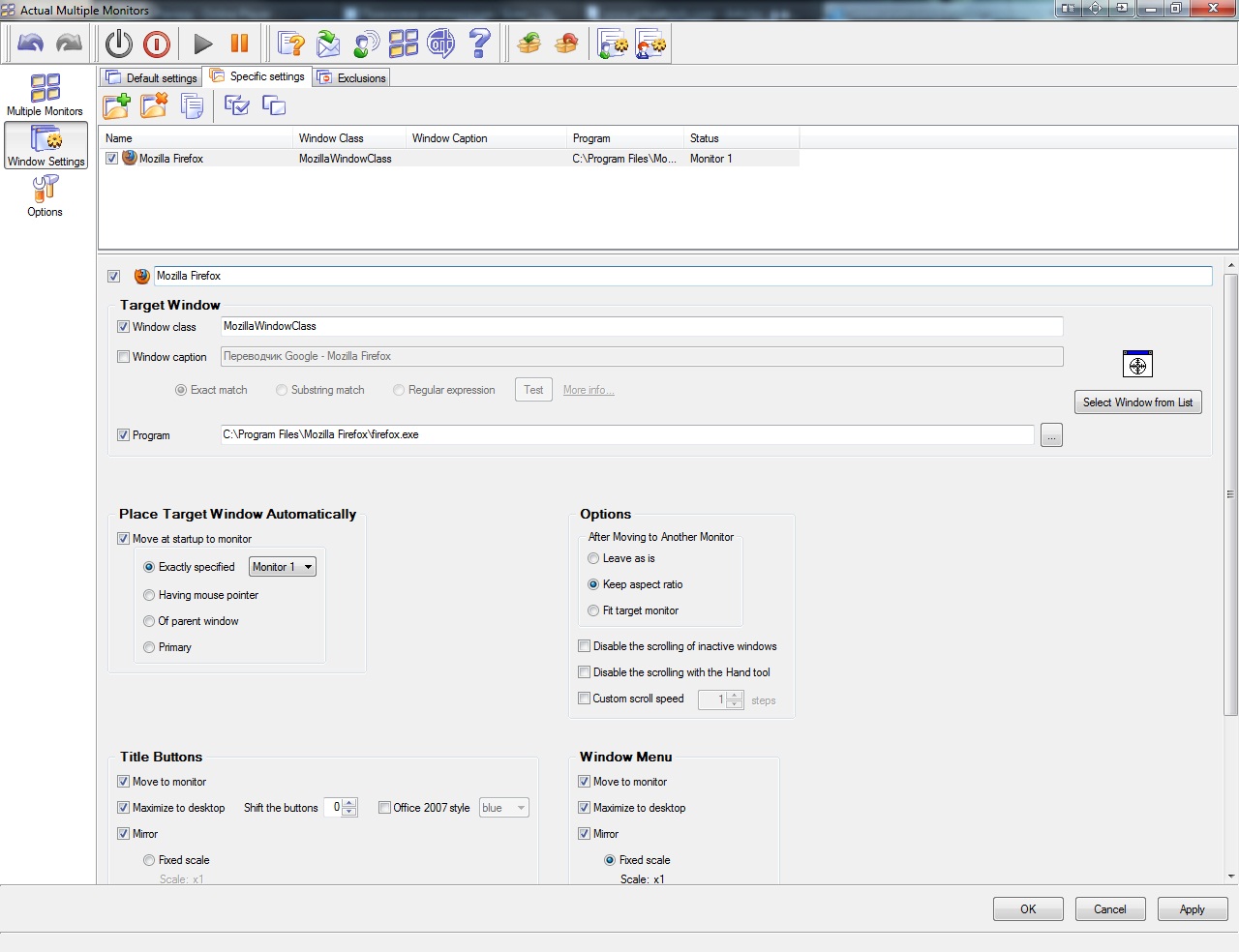Add new rule folder with plus icon
Viewport: 1239px width, 952px height.
(116, 105)
